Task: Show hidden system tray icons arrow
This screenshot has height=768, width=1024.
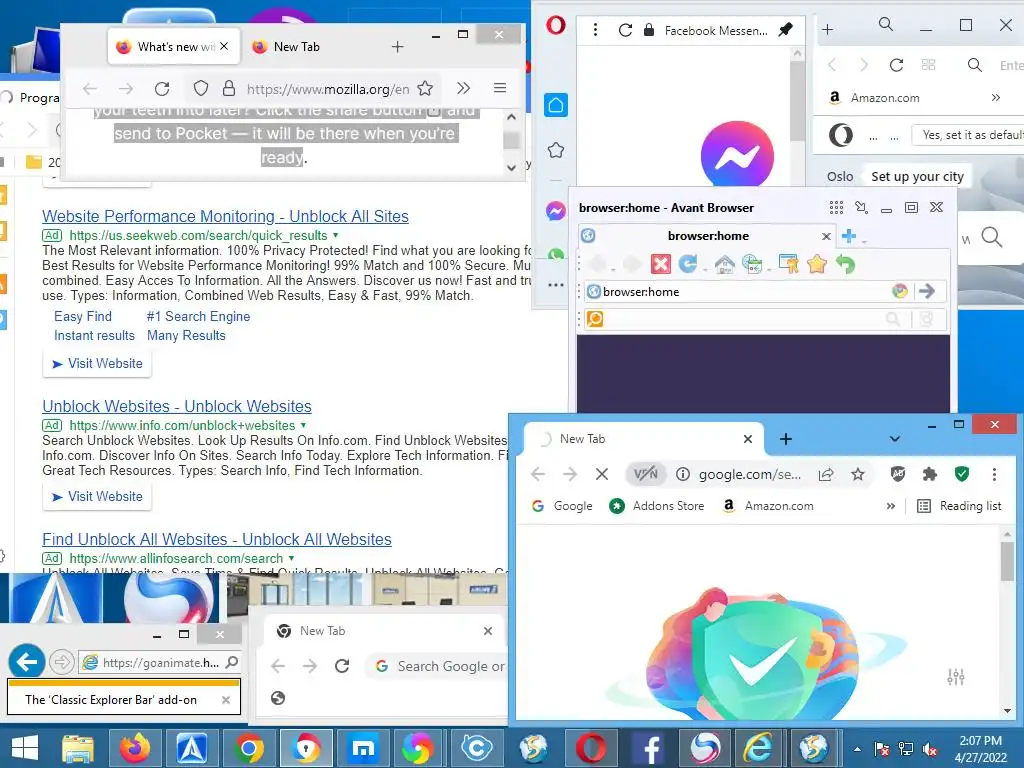Action: tap(857, 748)
